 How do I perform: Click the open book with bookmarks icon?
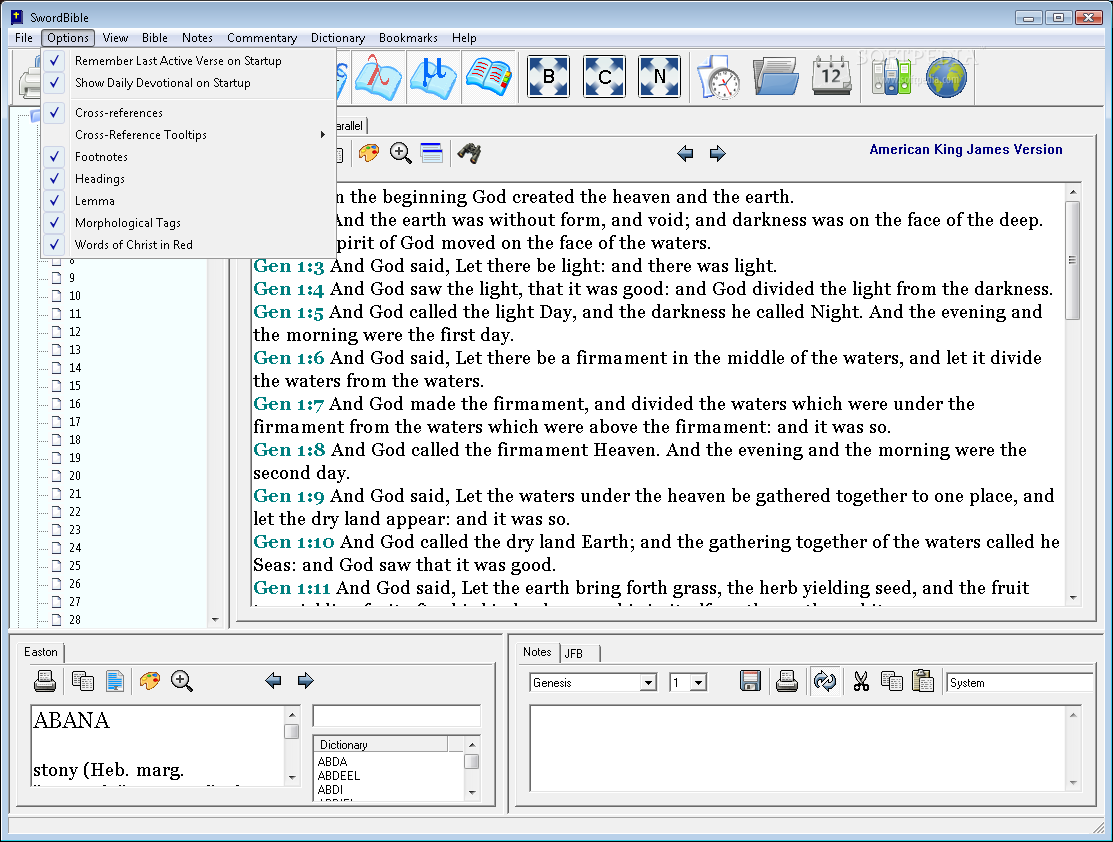click(x=488, y=77)
